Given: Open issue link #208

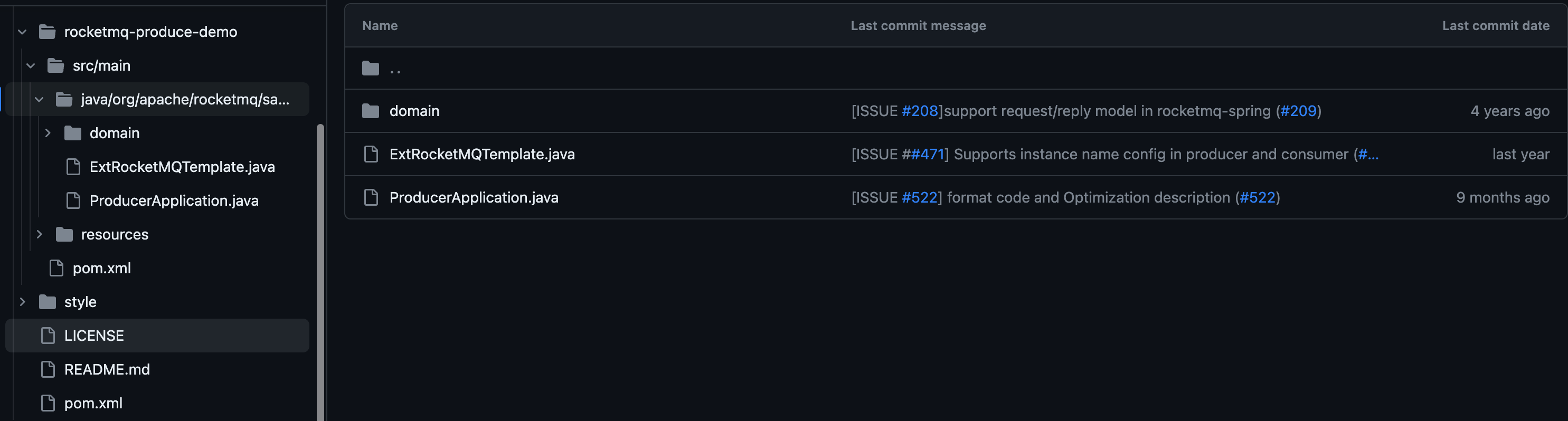Looking at the screenshot, I should coord(920,111).
